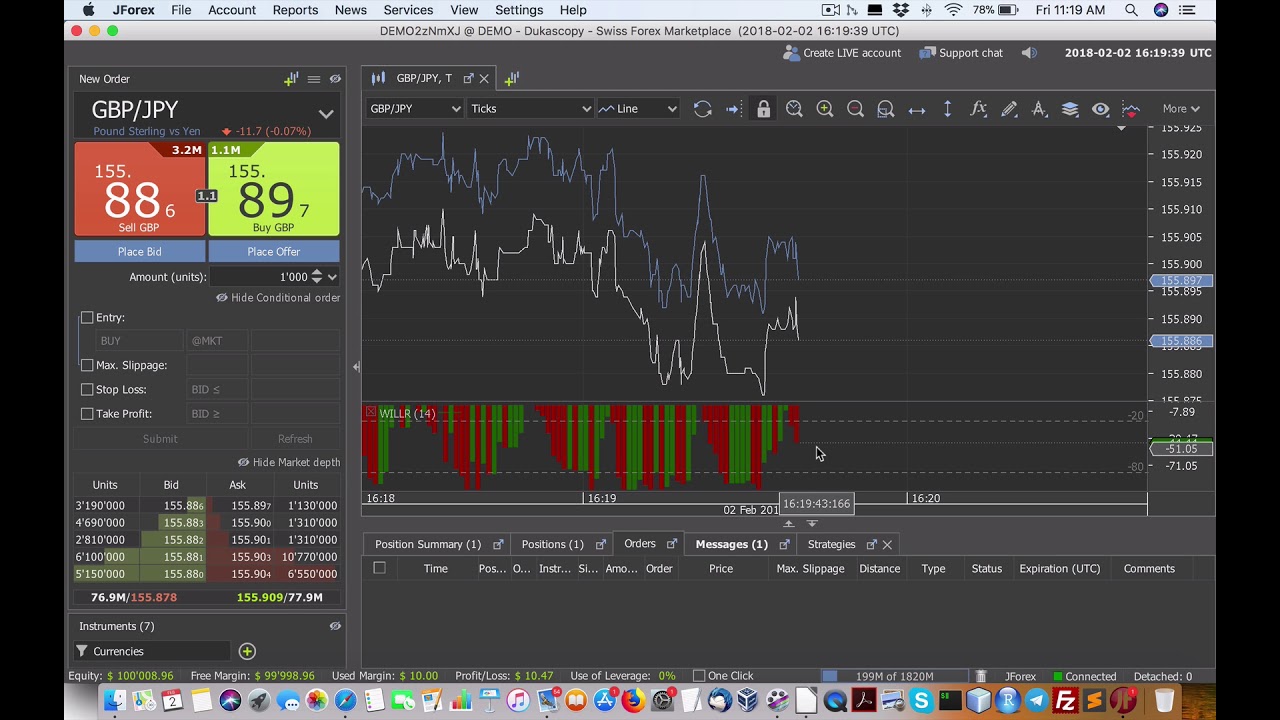
Task: Open the Reports menu
Action: point(295,10)
